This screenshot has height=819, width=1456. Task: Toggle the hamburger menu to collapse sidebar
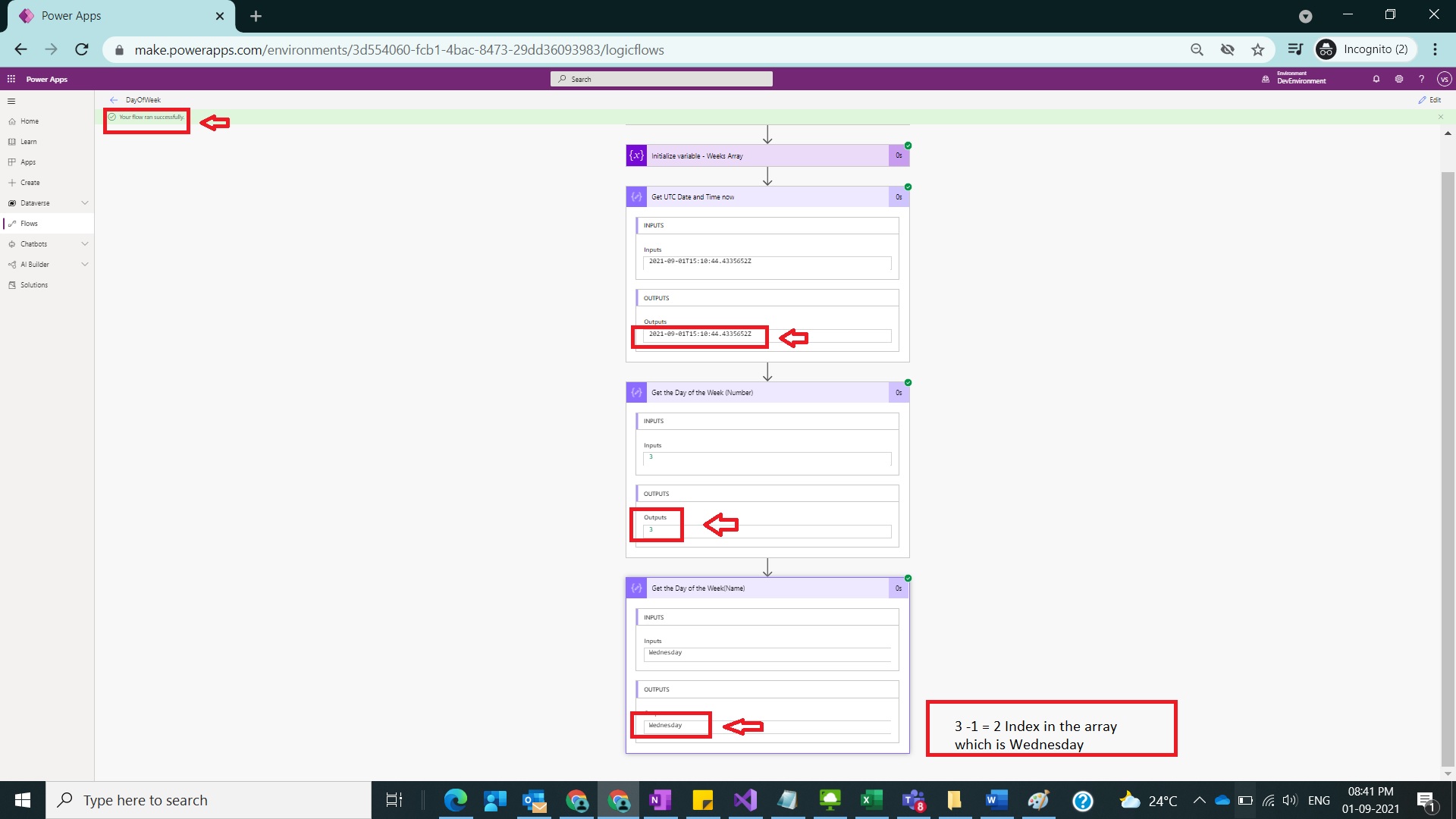tap(11, 100)
